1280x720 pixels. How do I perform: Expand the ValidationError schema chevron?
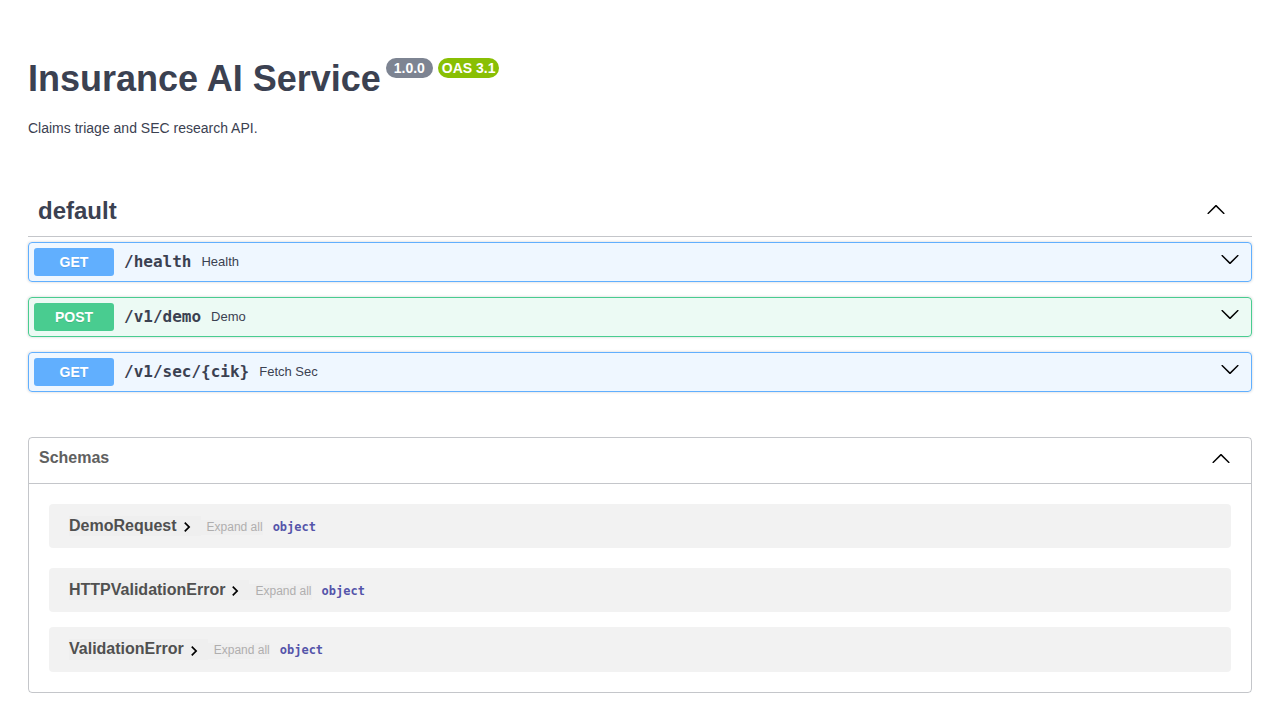(x=194, y=650)
